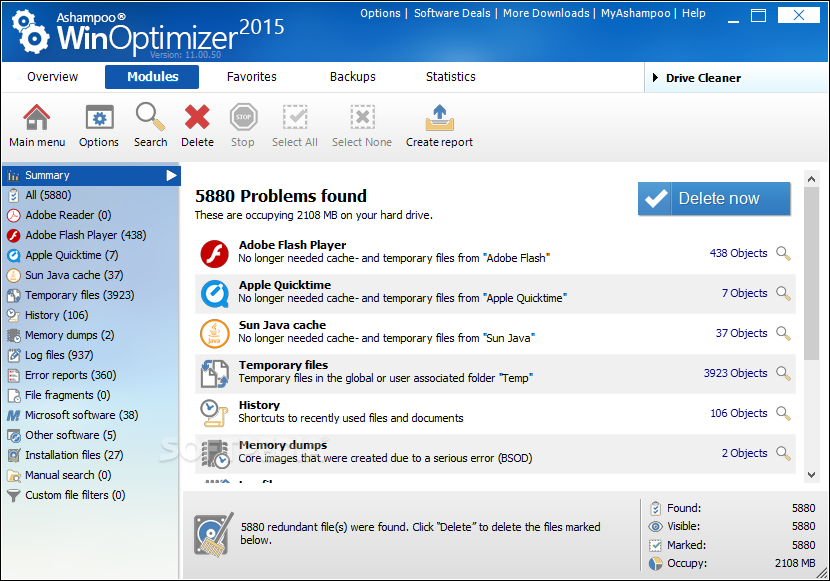Click the 7 Objects link
The height and width of the screenshot is (581, 830).
pyautogui.click(x=744, y=293)
